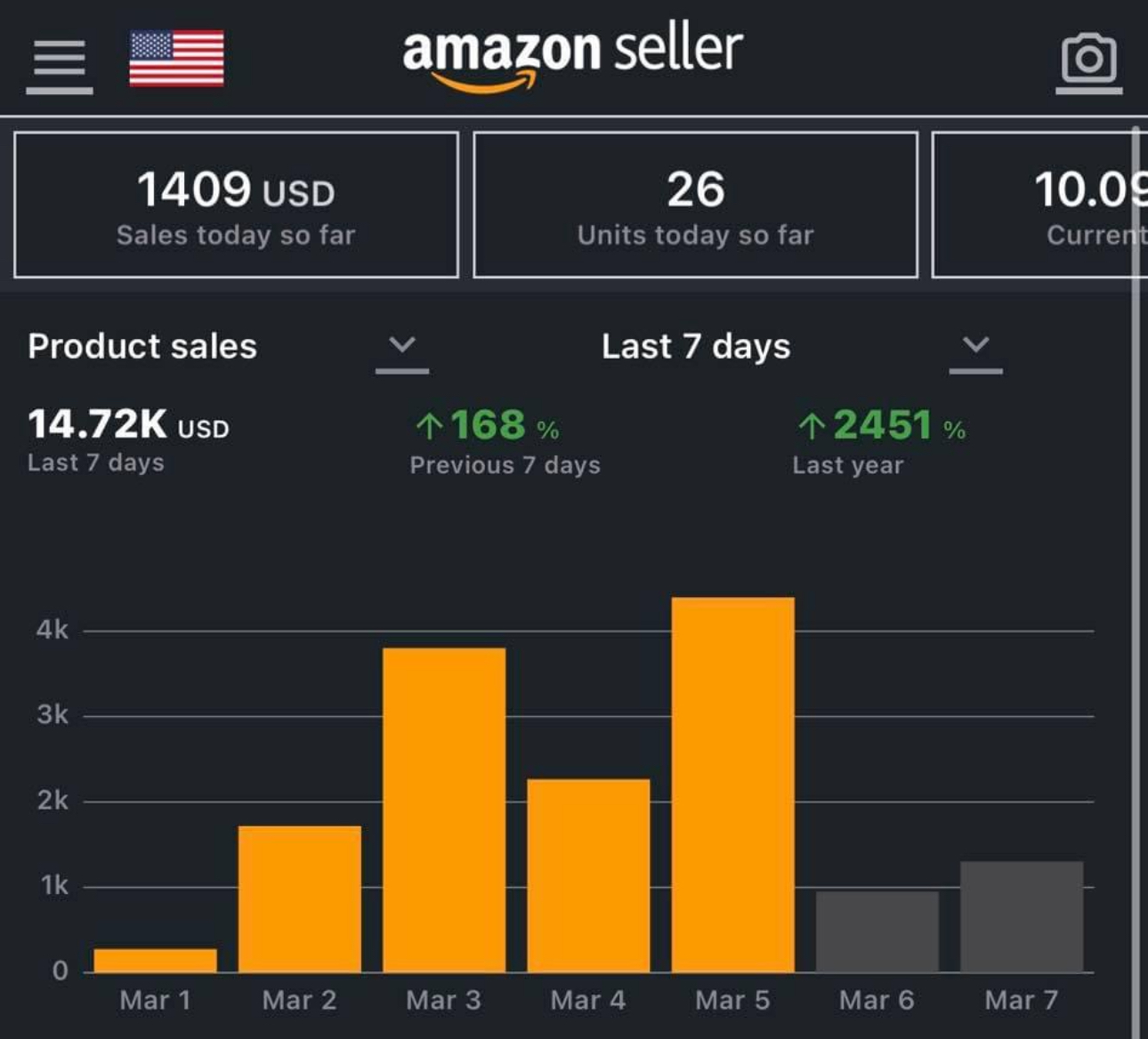Open the Sales today so far card
This screenshot has width=1148, height=1039.
pyautogui.click(x=236, y=205)
